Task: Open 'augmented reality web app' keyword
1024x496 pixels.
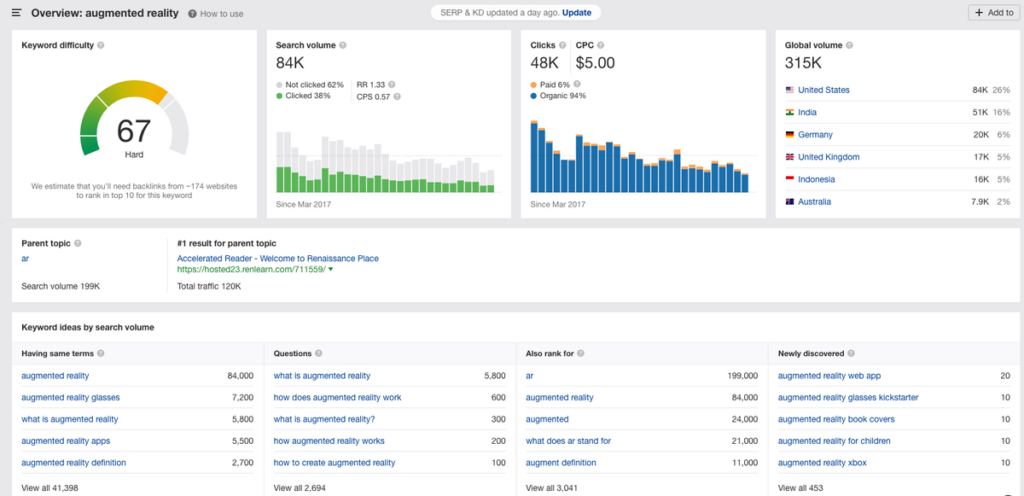Action: [829, 376]
